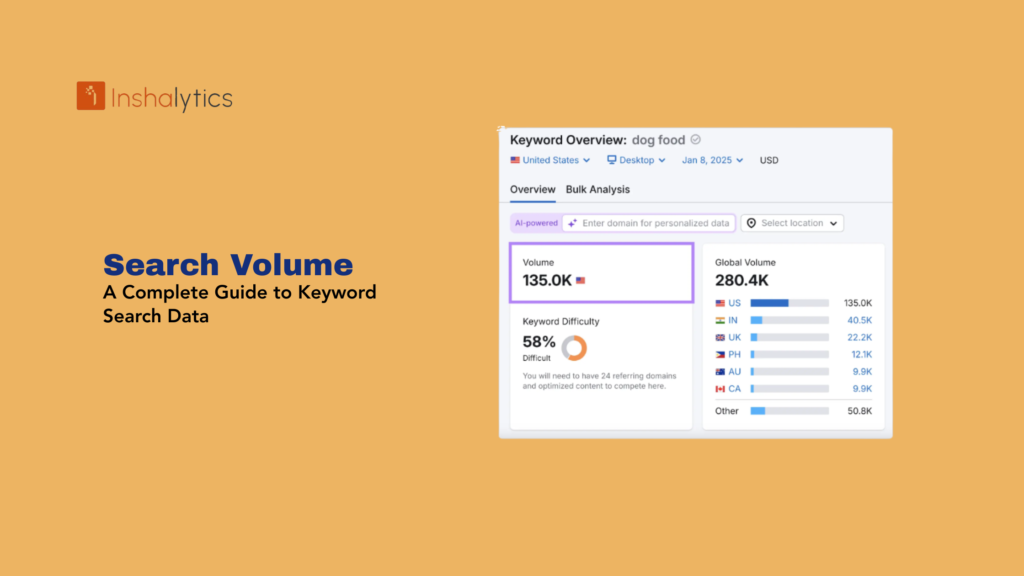Click the Keyword Difficulty 58% gauge
Screen dimensions: 1024x576
574,346
